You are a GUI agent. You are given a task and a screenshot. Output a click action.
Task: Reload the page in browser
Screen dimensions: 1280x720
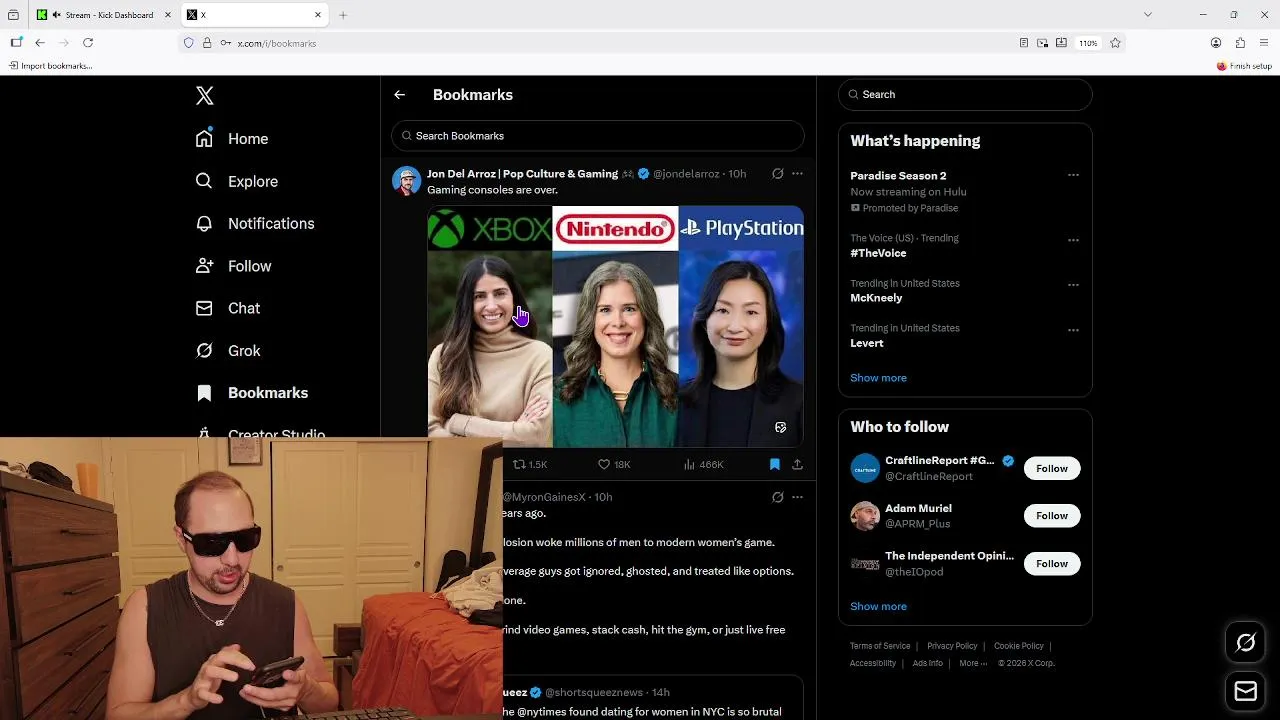[x=88, y=43]
